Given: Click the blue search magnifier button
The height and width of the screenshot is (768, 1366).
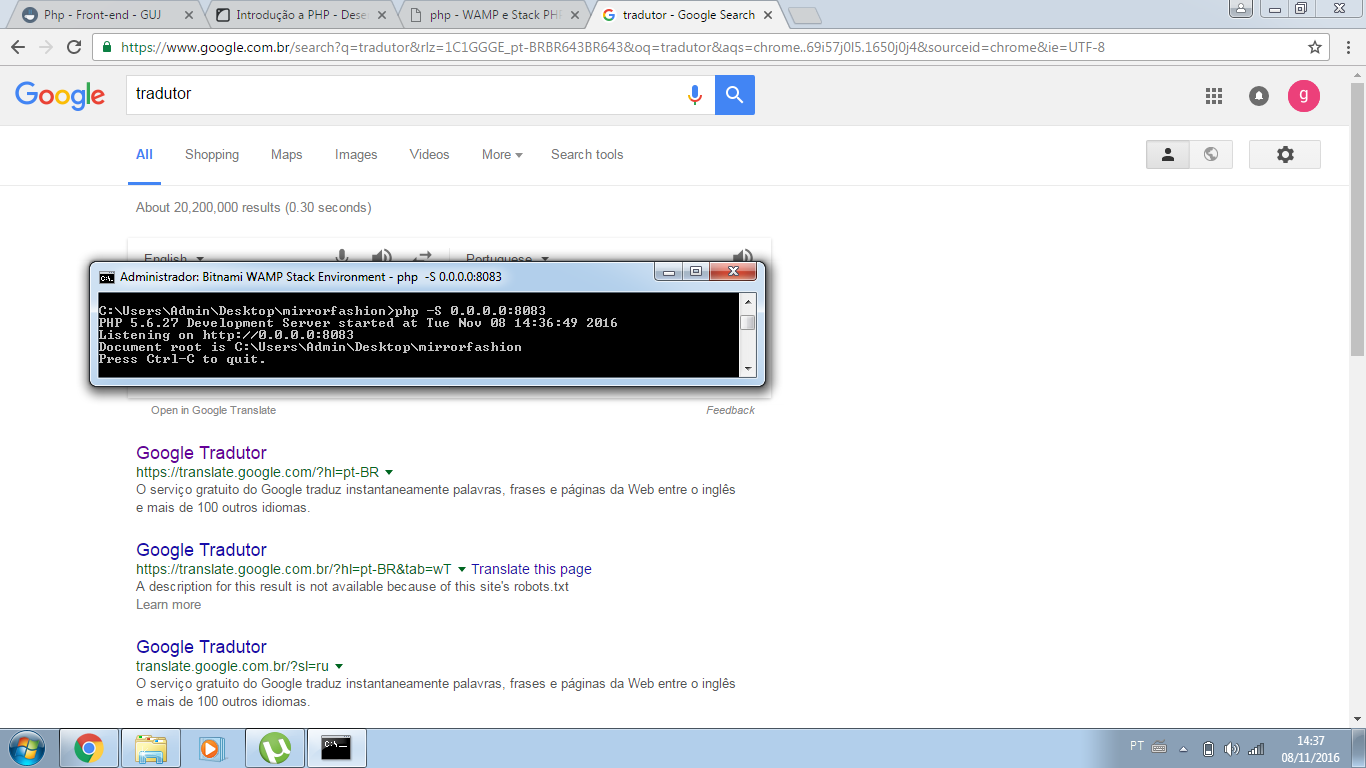Looking at the screenshot, I should click(735, 95).
